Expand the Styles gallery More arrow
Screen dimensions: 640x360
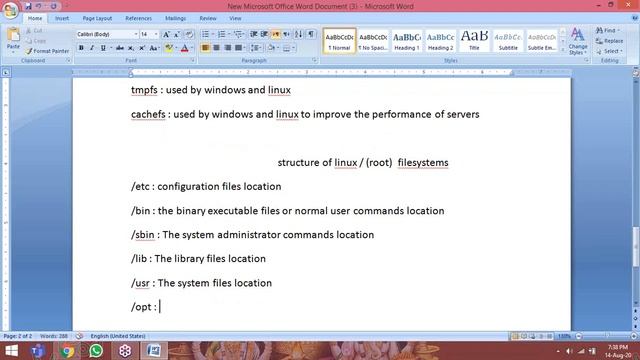[562, 50]
